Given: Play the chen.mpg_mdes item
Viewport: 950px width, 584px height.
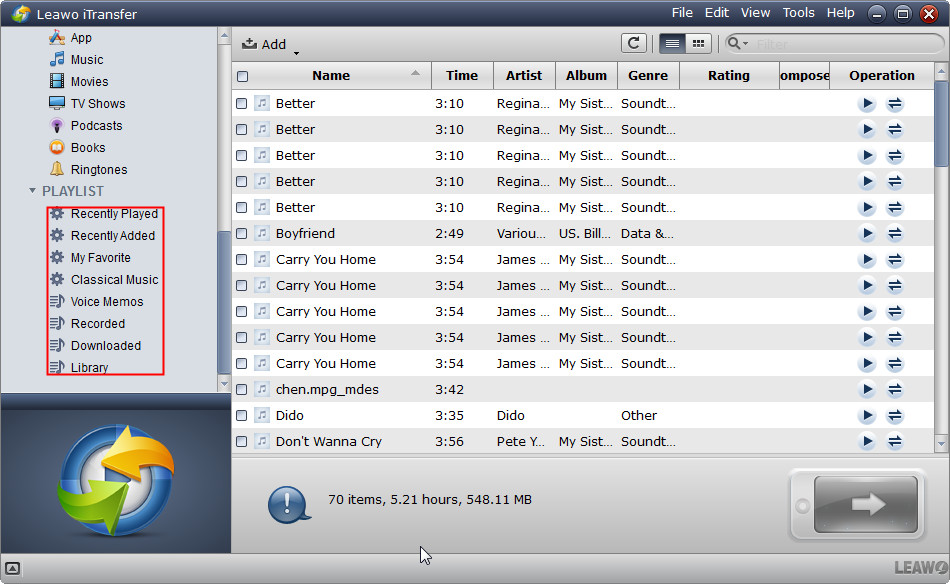Looking at the screenshot, I should pos(867,389).
